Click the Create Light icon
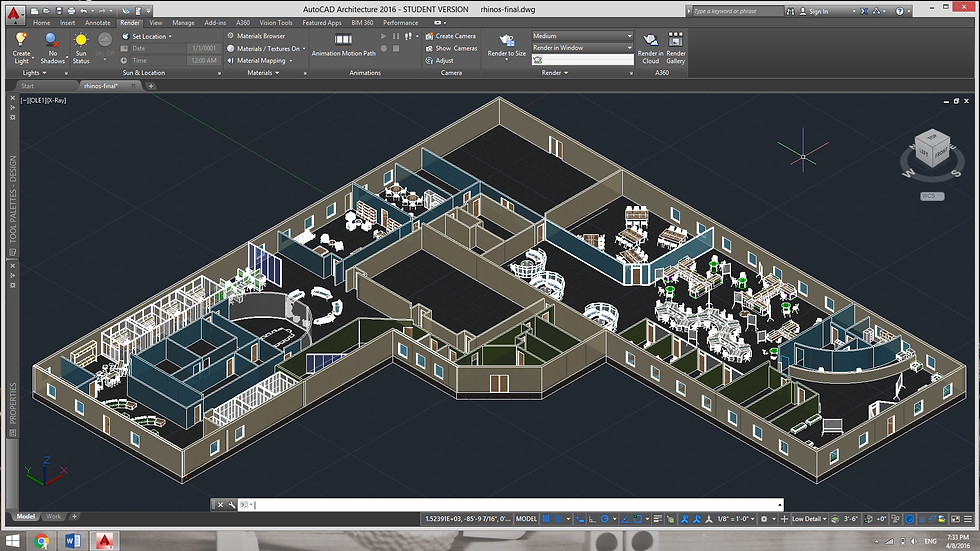Screen dimensions: 980x551 [21, 41]
